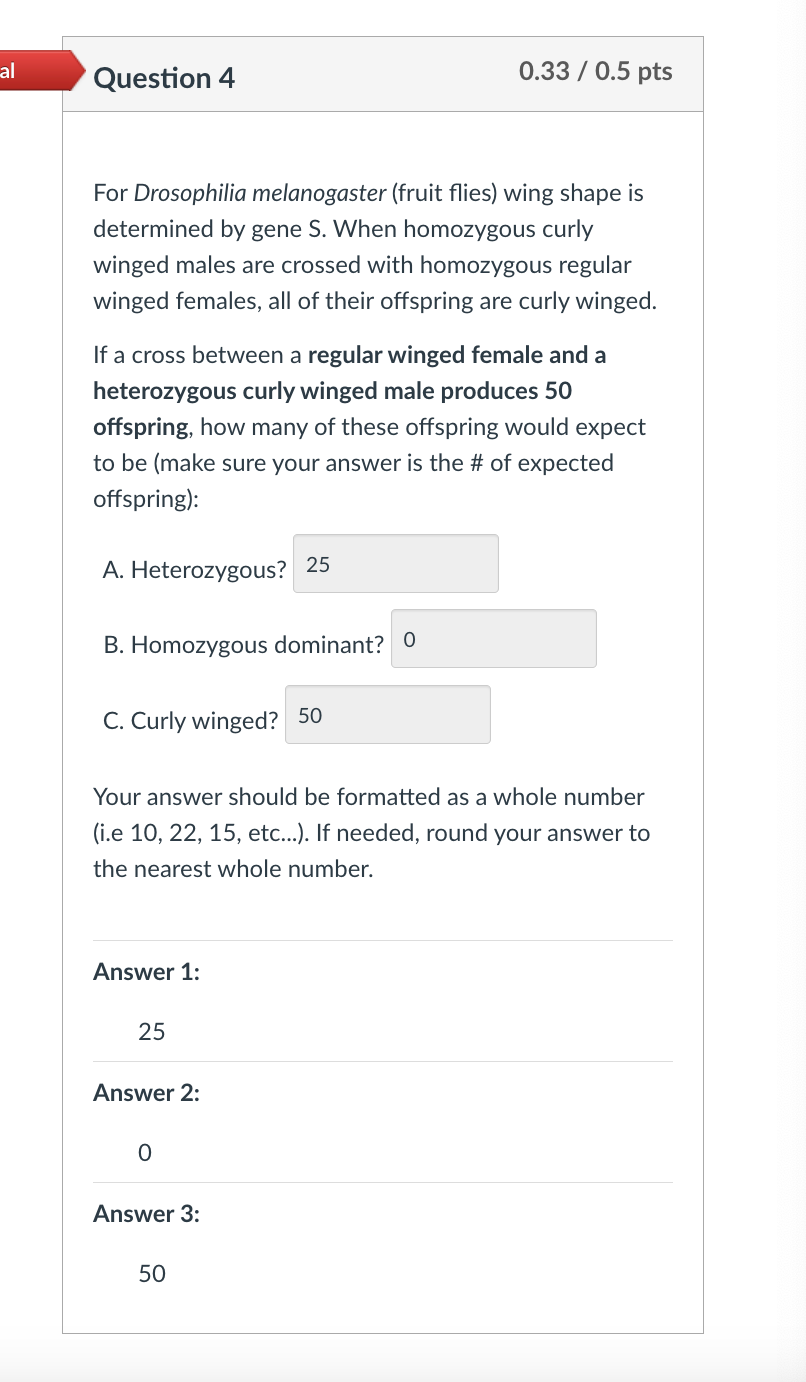Click the rounding instructions paragraph

[370, 832]
